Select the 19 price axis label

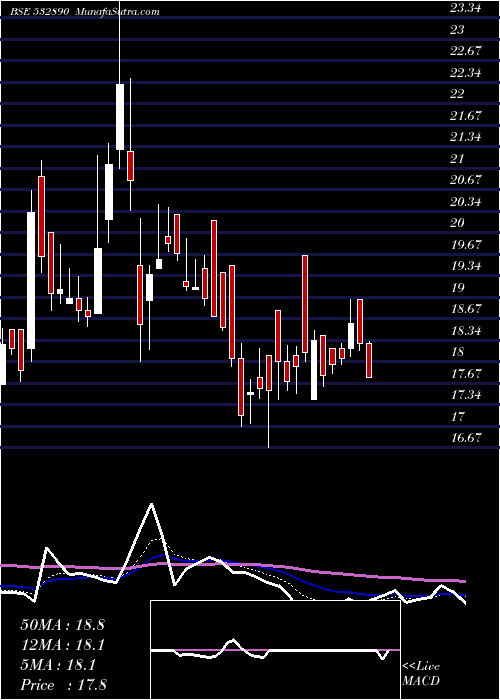458,288
